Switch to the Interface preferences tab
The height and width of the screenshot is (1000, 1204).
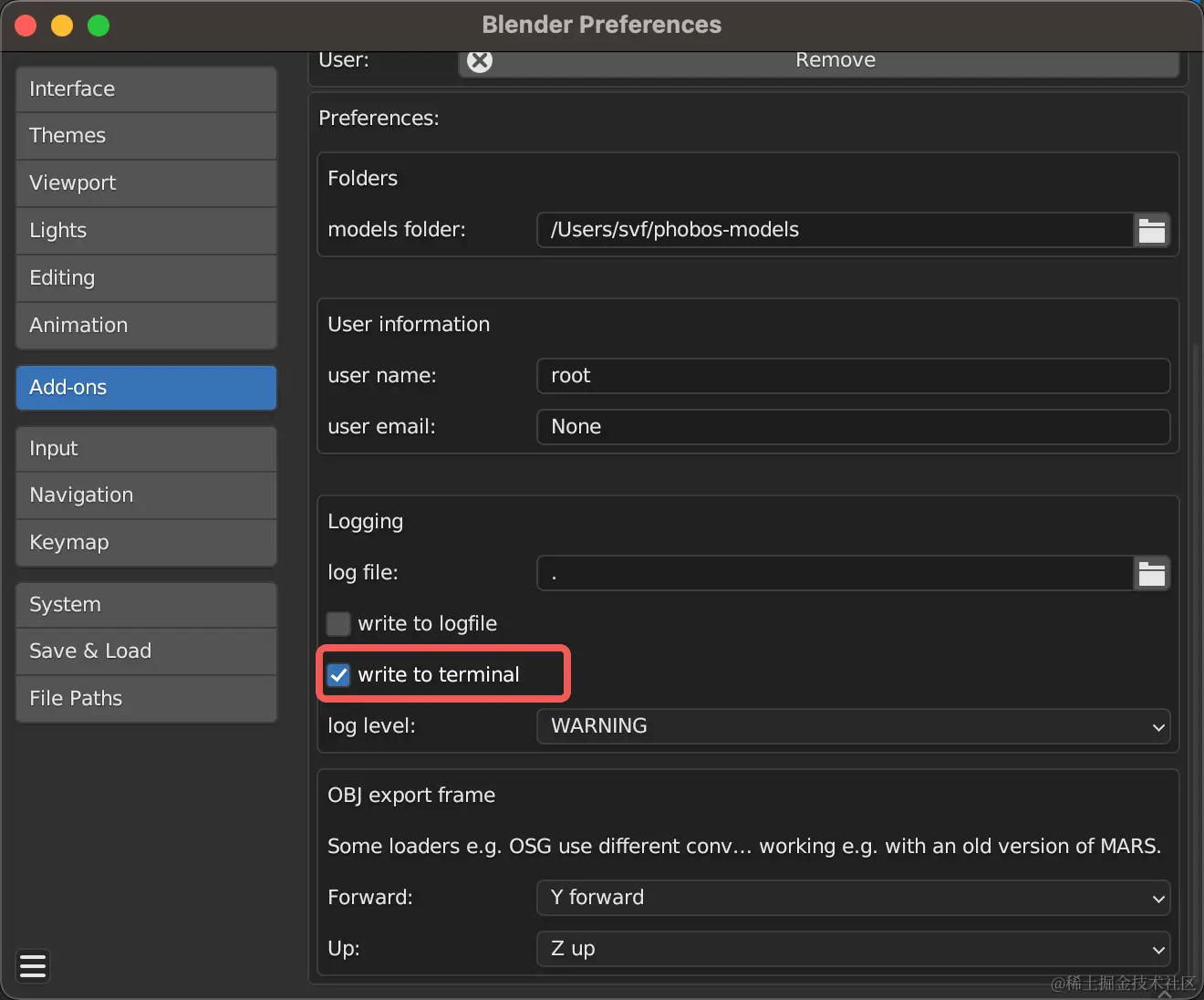click(146, 89)
